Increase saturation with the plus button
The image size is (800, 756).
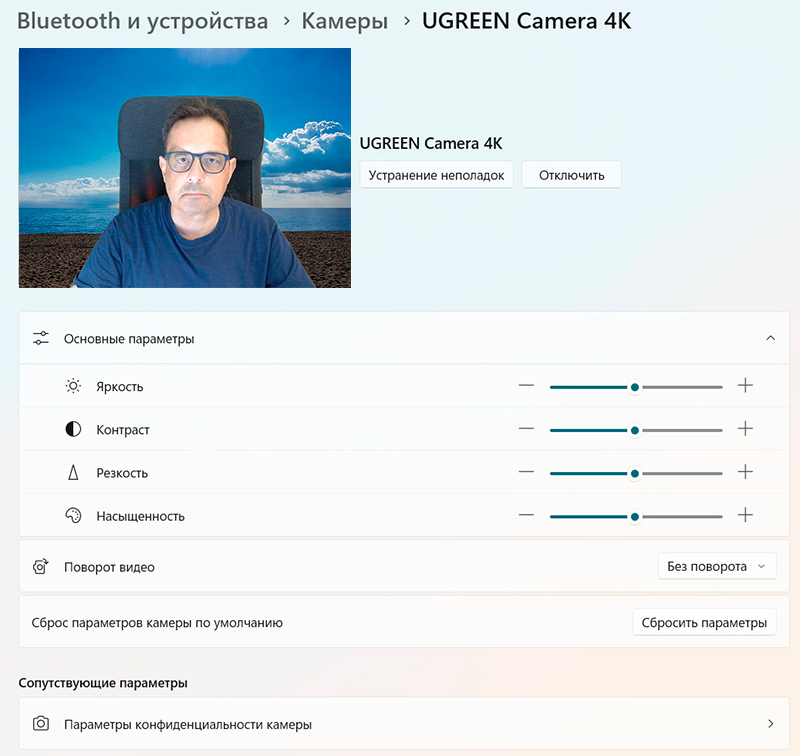745,516
